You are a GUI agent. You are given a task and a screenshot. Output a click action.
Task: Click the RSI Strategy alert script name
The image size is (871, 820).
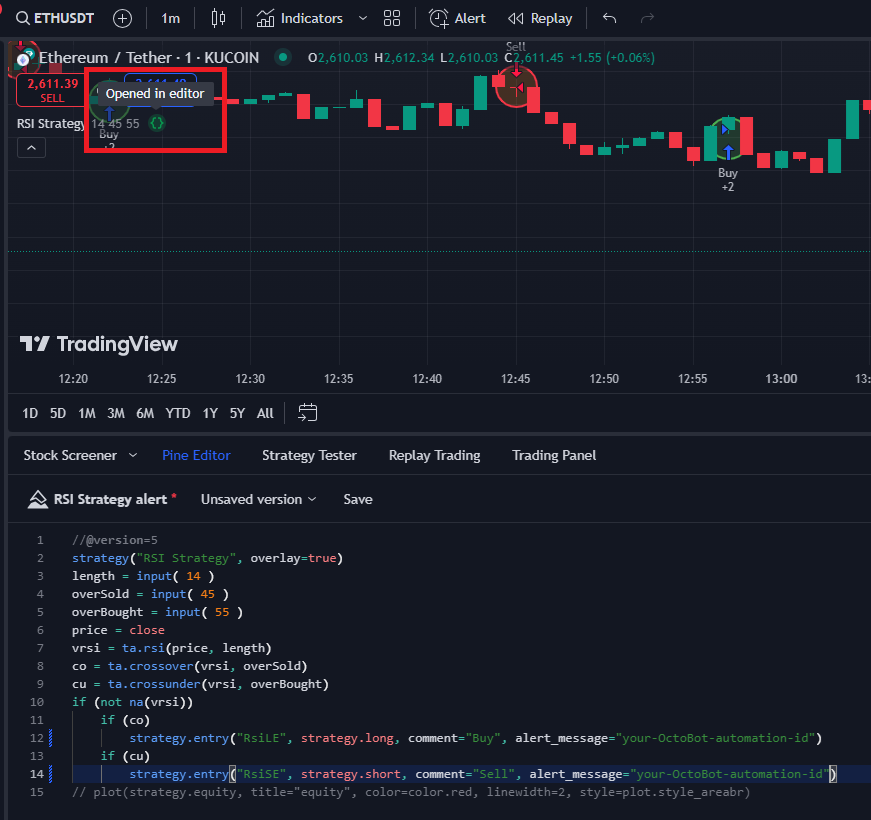click(x=110, y=499)
